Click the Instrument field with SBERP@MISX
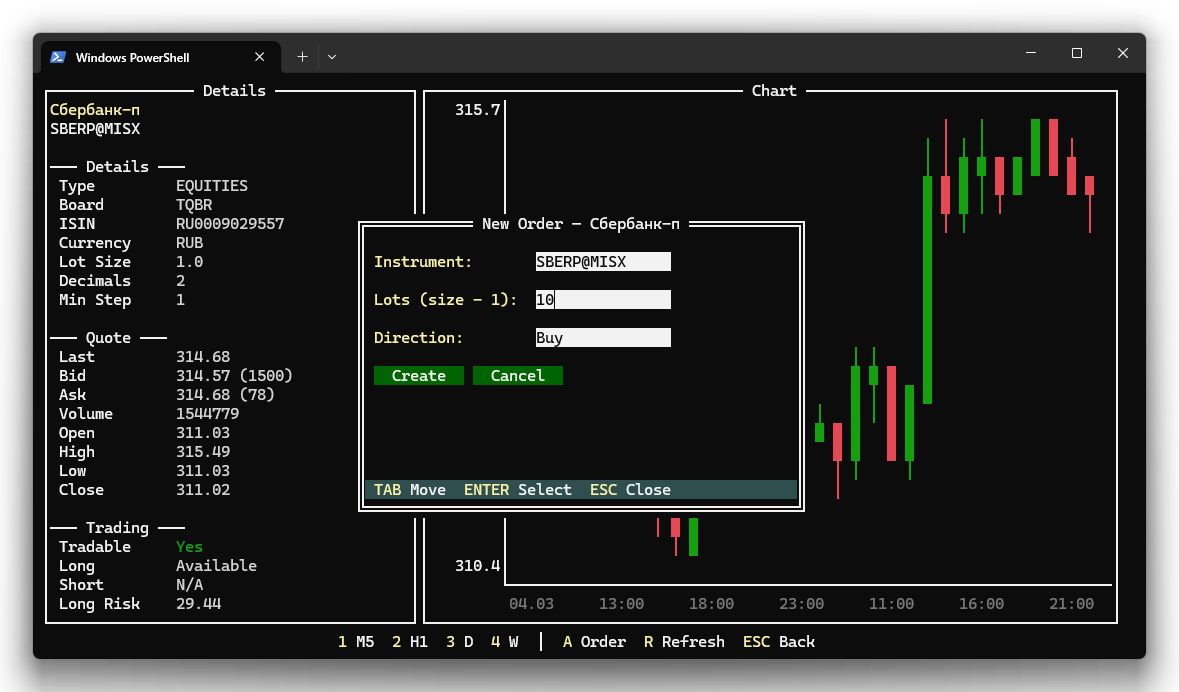The height and width of the screenshot is (692, 1179). (x=603, y=262)
